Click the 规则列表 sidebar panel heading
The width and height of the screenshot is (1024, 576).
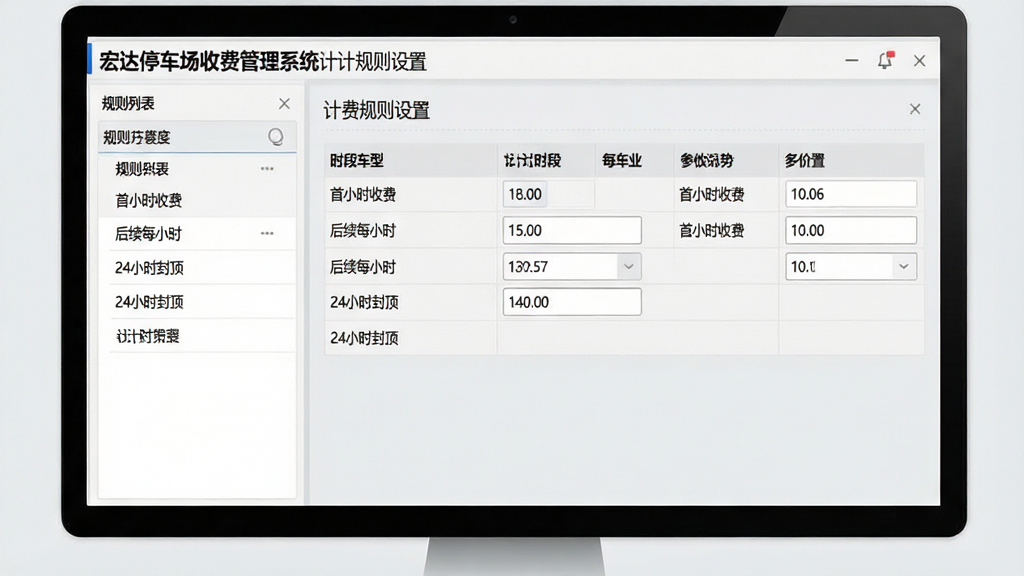[128, 103]
